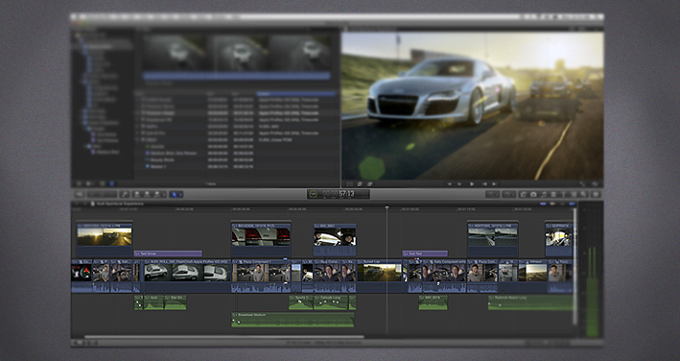The width and height of the screenshot is (680, 361).
Task: Open the background tasks circular indicator
Action: [x=314, y=194]
